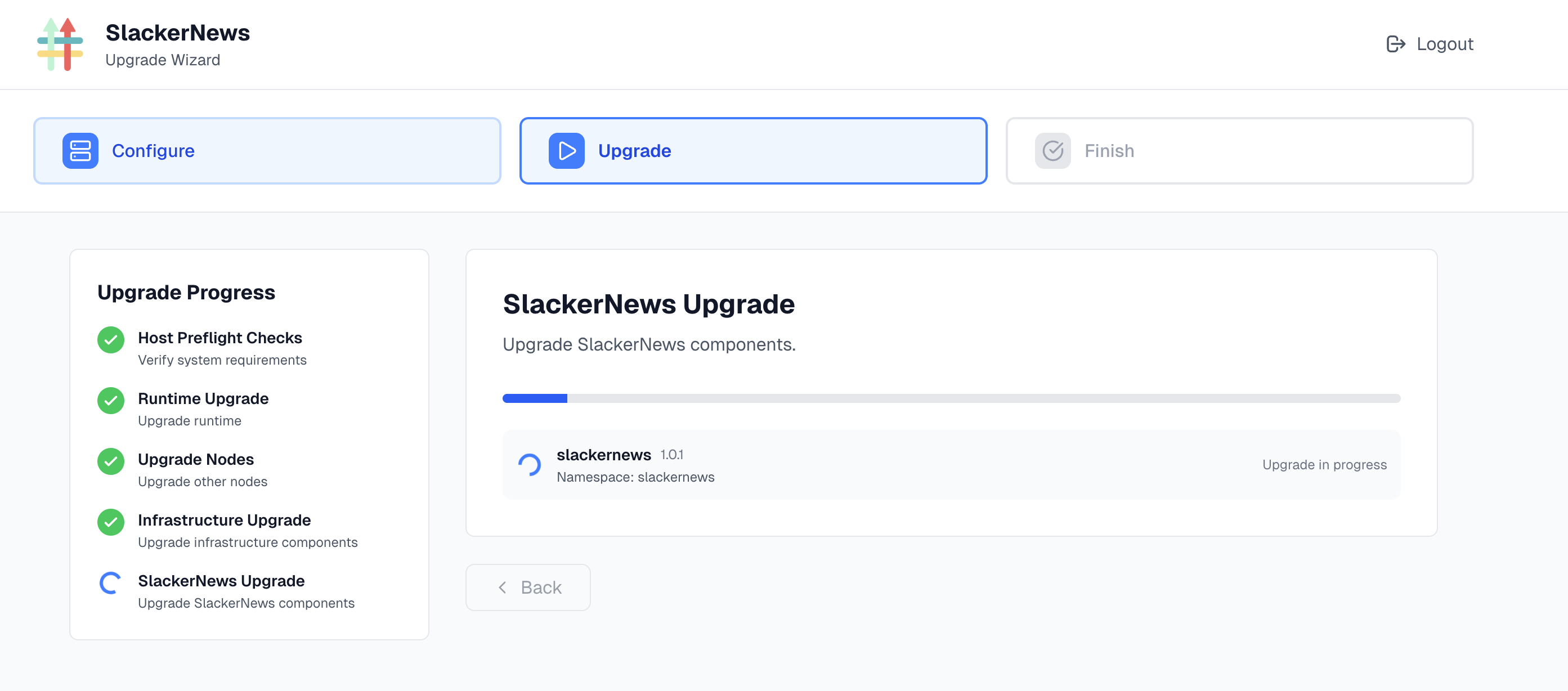This screenshot has height=691, width=1568.
Task: Click the Logout arrow icon
Action: point(1396,43)
